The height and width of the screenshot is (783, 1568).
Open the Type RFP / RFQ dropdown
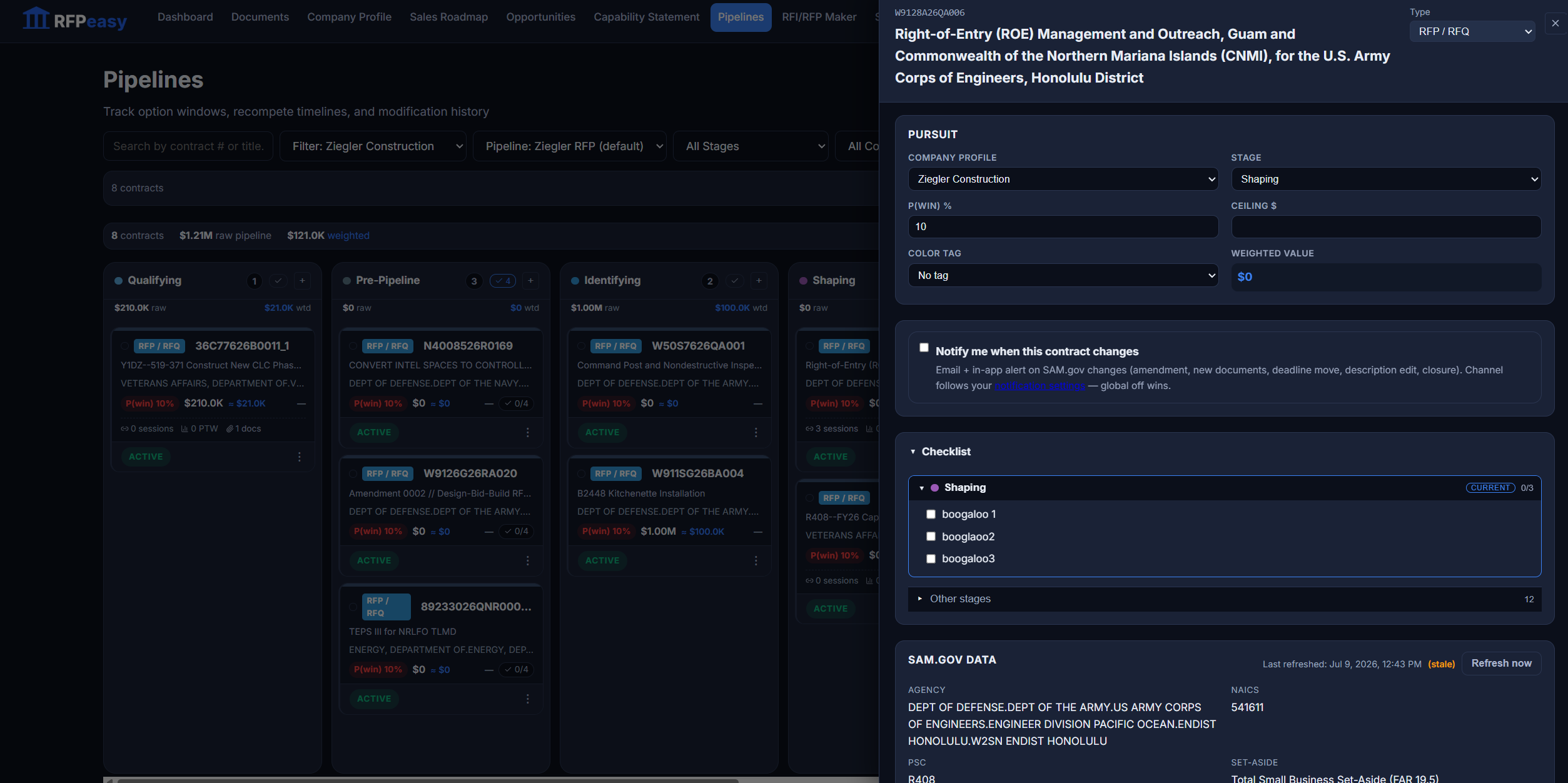[x=1472, y=31]
